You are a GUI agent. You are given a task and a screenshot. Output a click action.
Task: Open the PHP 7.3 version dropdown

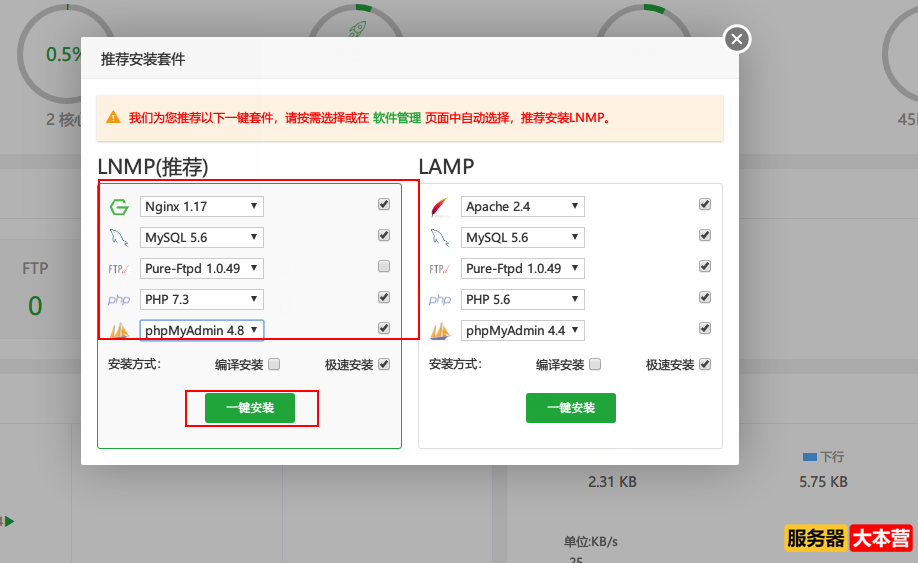201,300
